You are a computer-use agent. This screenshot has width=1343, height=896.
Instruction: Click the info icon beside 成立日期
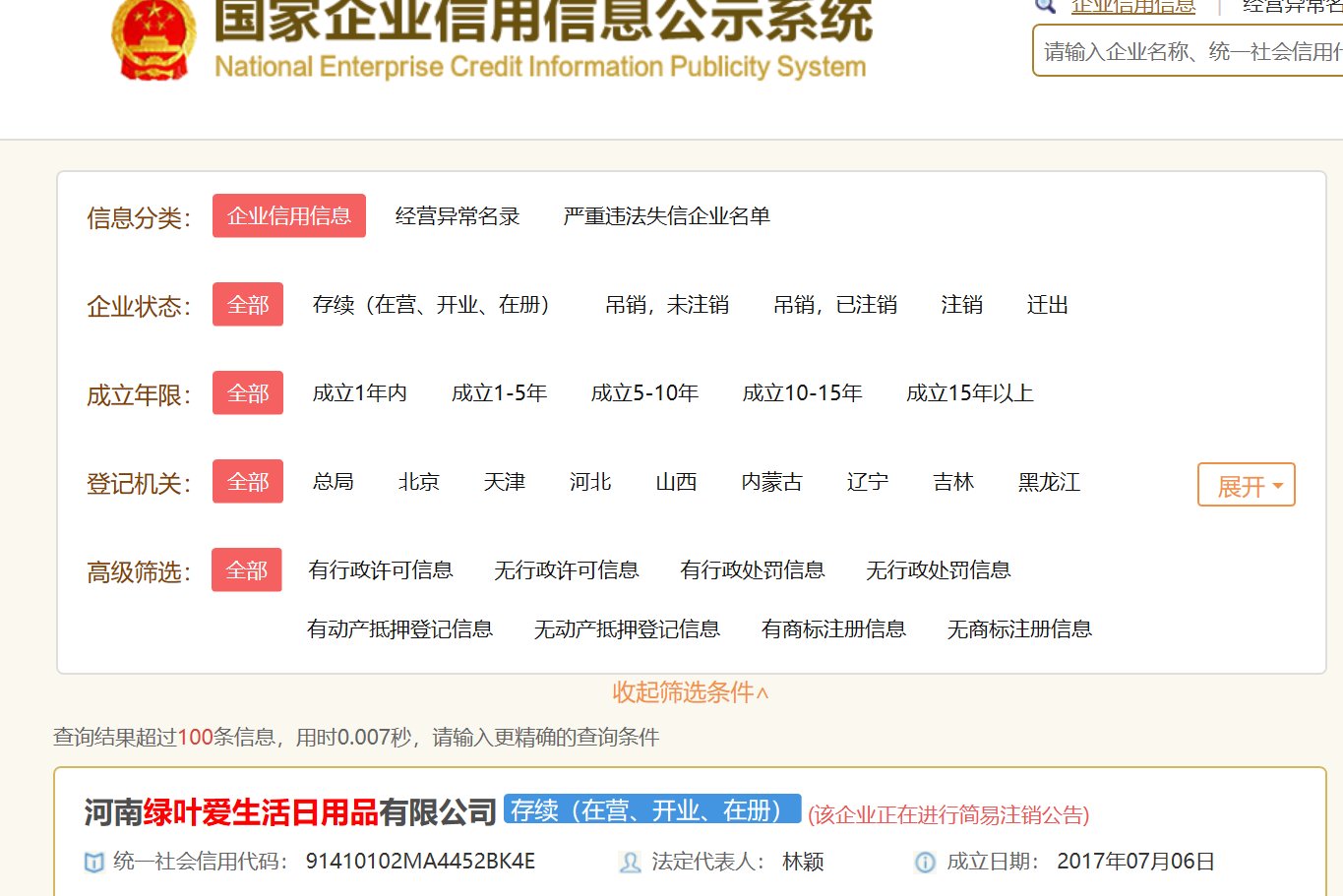[925, 862]
